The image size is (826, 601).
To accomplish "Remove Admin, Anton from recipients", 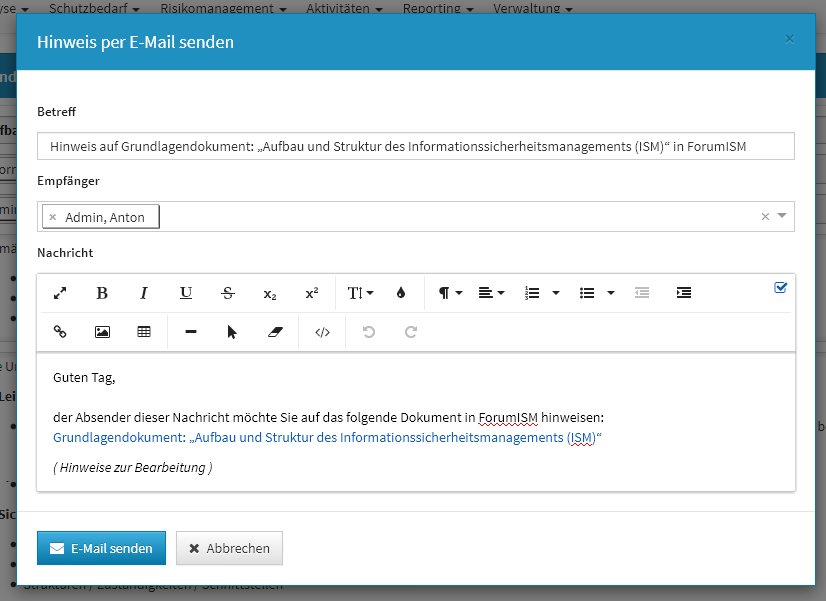I will pos(53,217).
